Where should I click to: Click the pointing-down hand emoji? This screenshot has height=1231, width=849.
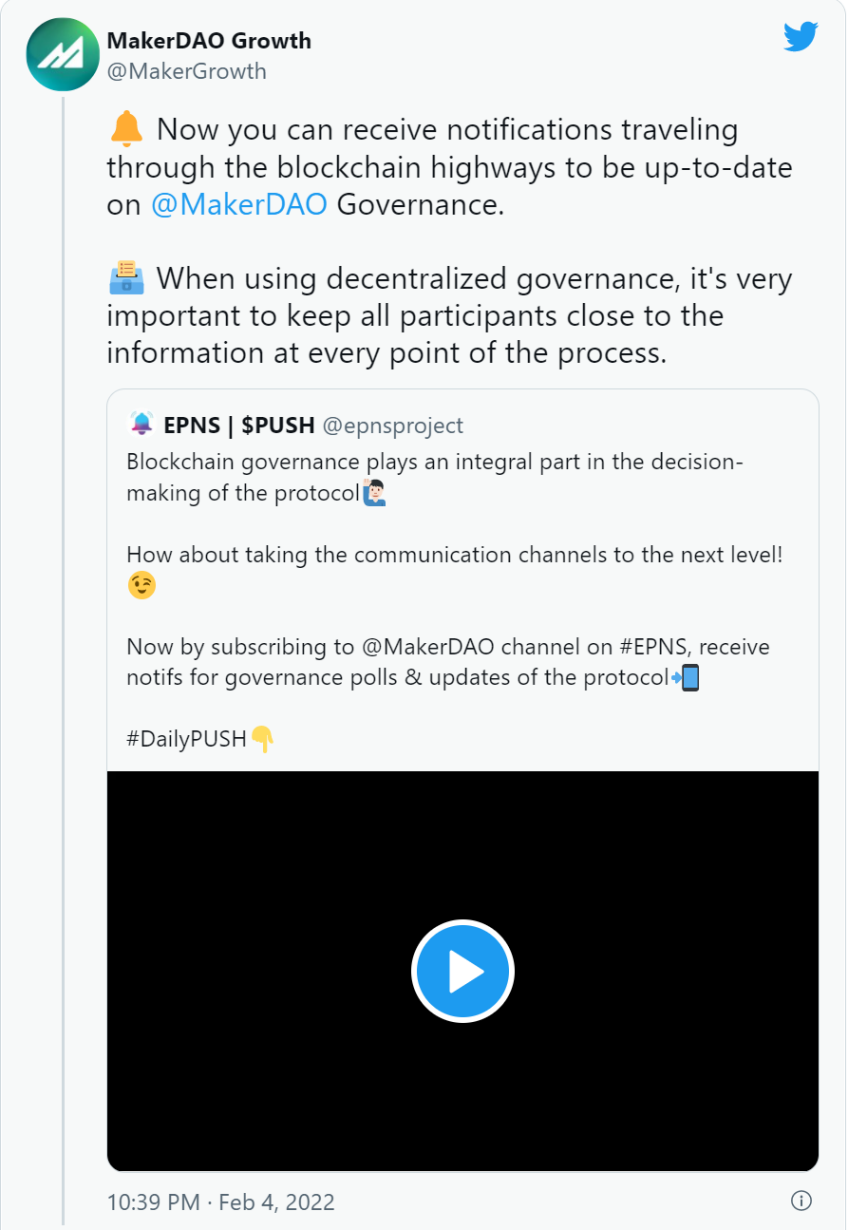click(x=262, y=739)
